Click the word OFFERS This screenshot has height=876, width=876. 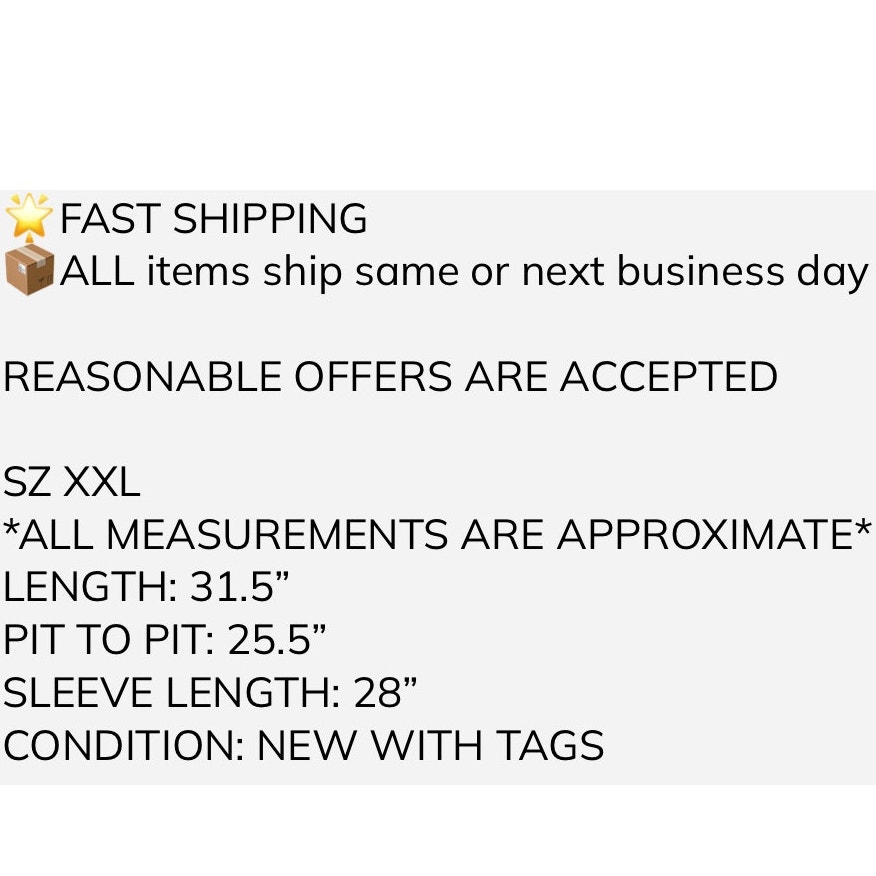pos(373,376)
